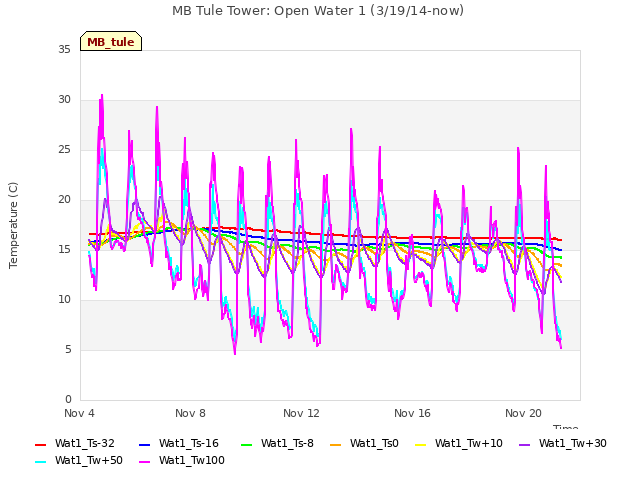
Task: Click the cyan Wat1_Tw+50 color marker
Action: (40, 462)
